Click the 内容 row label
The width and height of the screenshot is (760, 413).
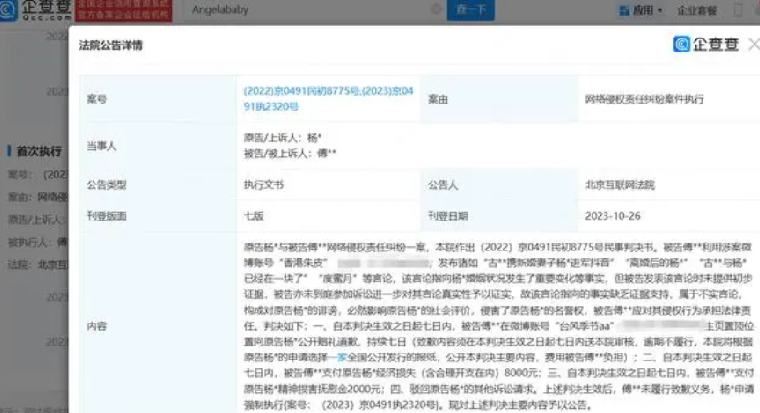coord(96,326)
